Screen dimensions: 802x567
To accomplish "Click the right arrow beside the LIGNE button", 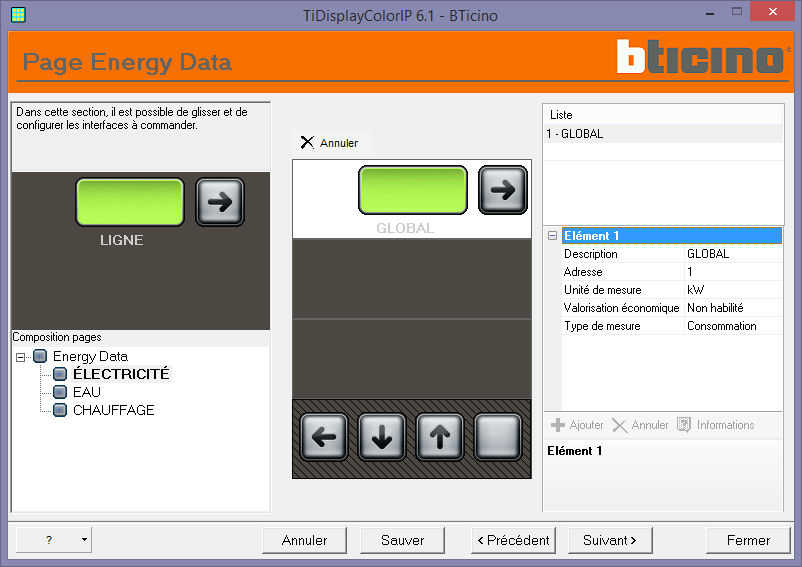I will (220, 202).
